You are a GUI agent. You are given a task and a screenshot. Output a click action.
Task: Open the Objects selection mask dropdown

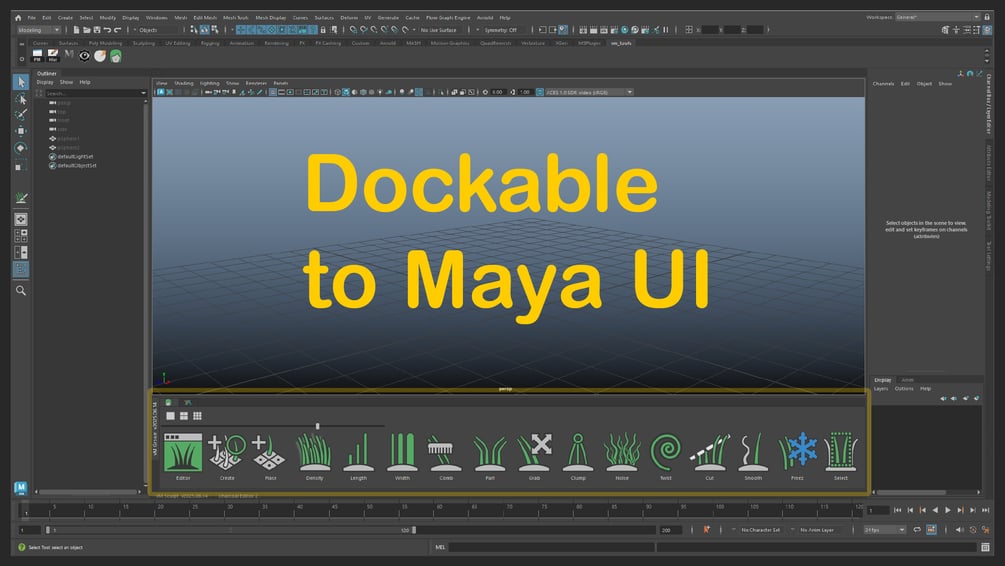[x=159, y=29]
